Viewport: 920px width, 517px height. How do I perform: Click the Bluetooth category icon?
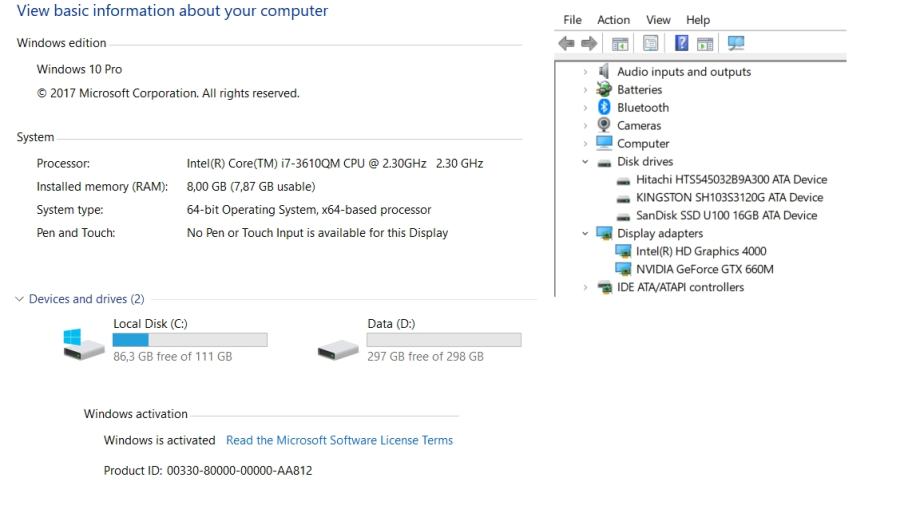tap(604, 107)
